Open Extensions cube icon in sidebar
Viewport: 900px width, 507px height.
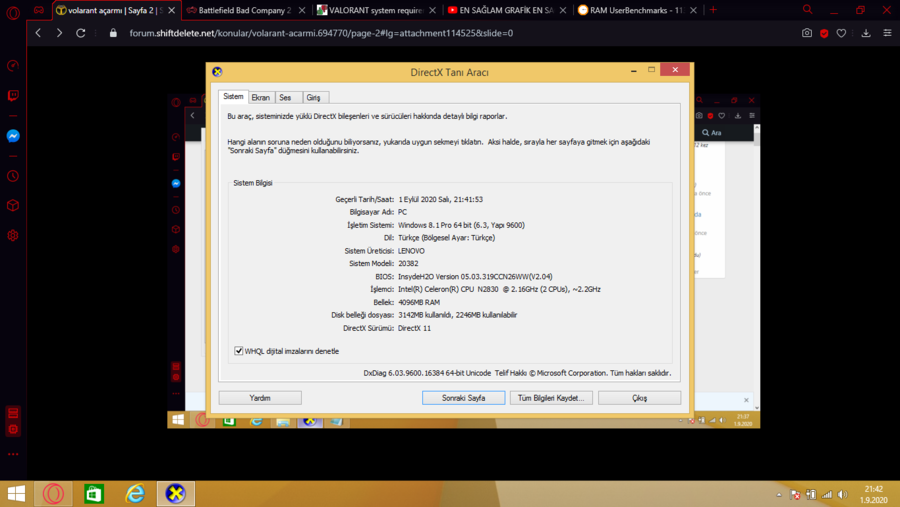[x=13, y=206]
